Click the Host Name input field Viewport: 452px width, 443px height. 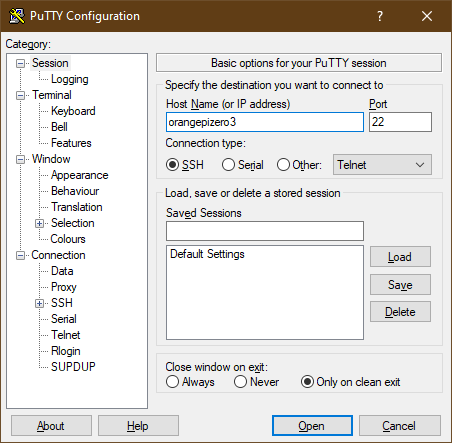(265, 122)
